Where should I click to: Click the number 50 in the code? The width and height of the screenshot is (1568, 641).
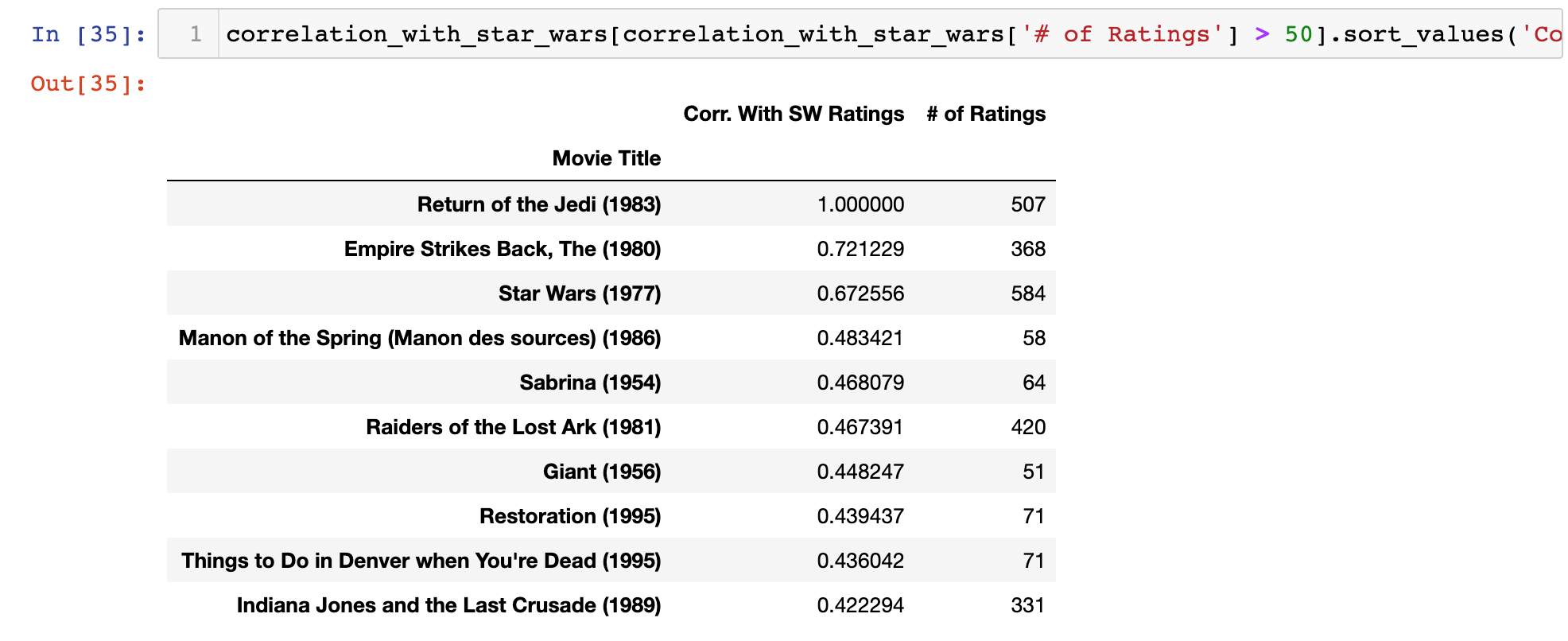(1298, 34)
